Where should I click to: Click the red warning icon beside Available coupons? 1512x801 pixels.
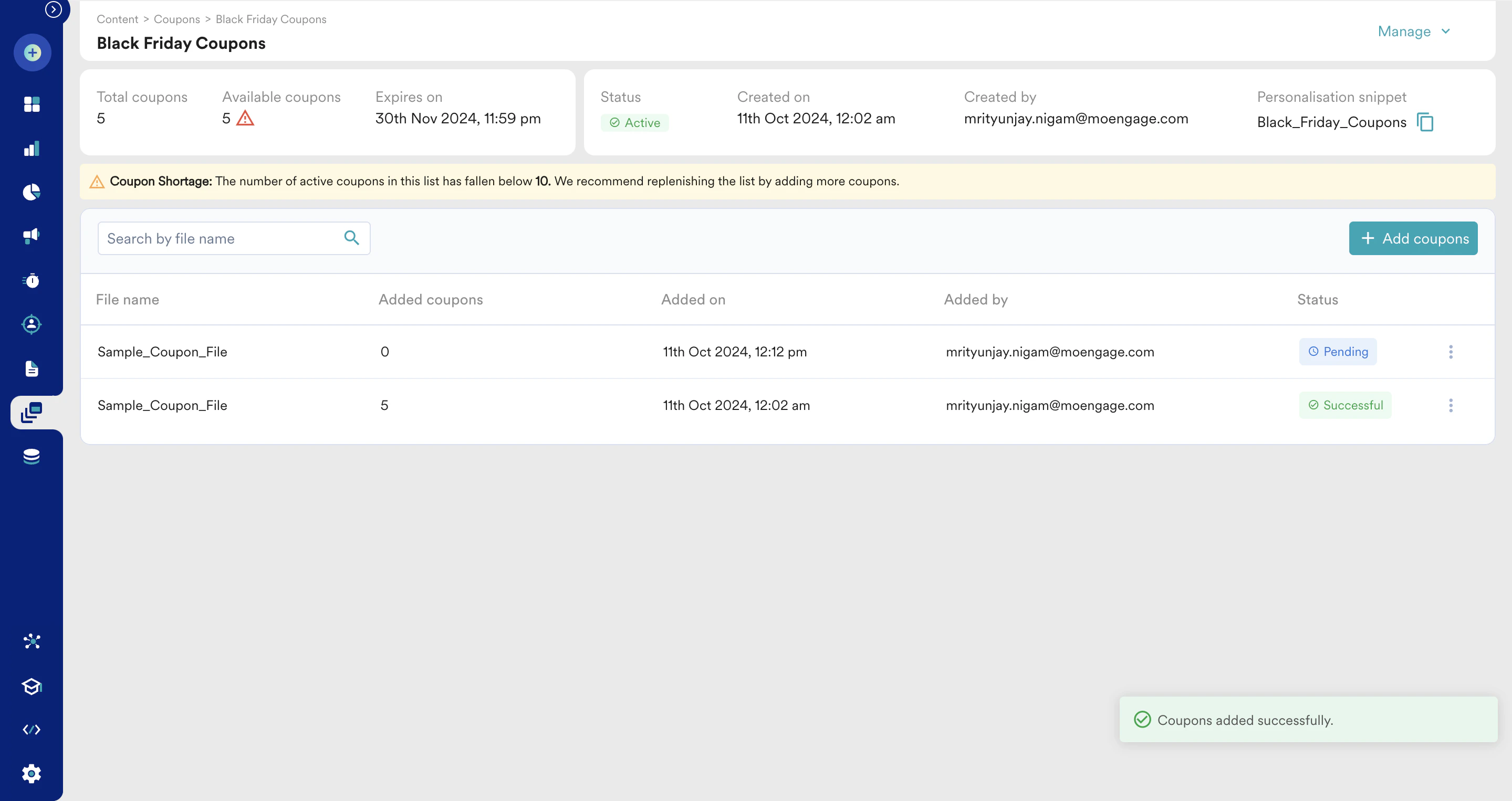[245, 119]
